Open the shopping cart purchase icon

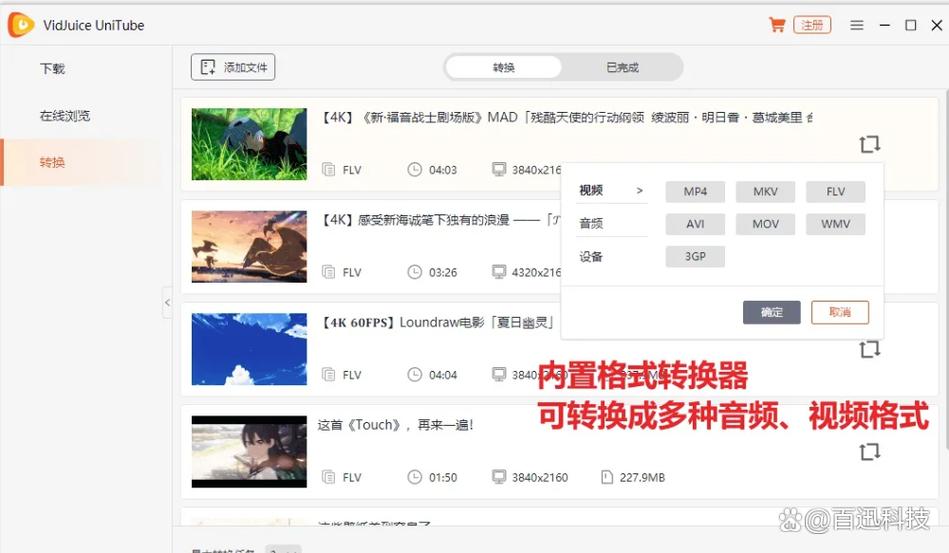[777, 25]
